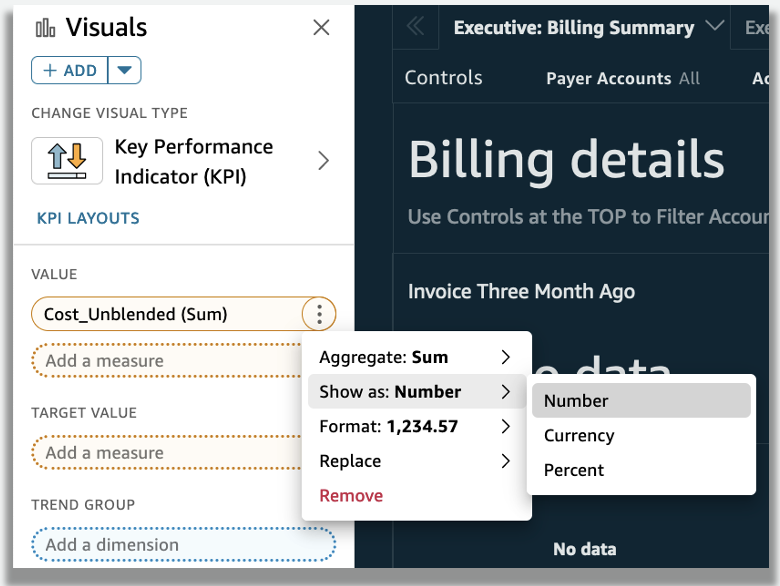Screen dimensions: 780x586
Task: Click the three-dot menu on Cost_Unblended
Action: tap(319, 315)
